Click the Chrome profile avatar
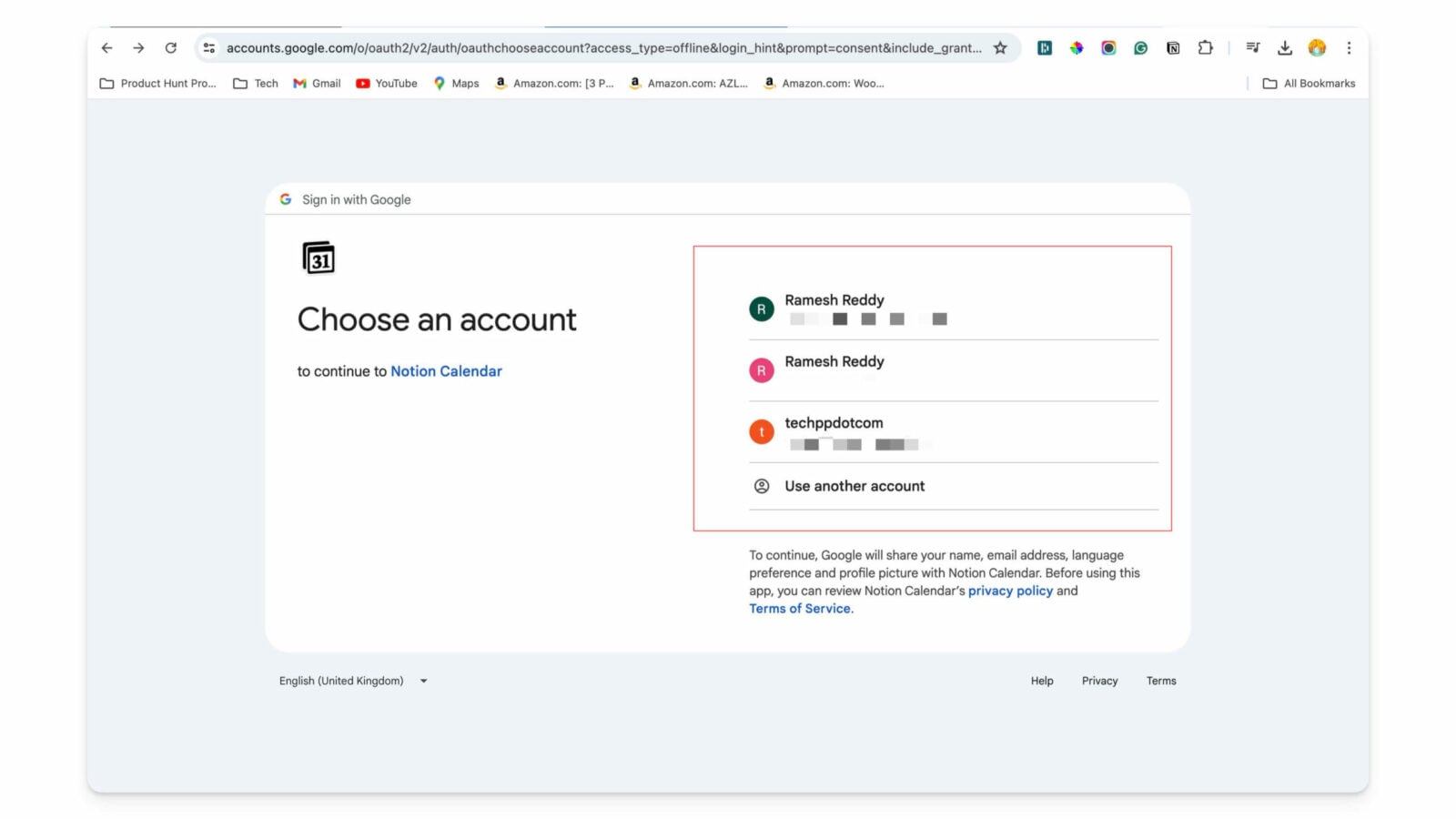 [1317, 47]
